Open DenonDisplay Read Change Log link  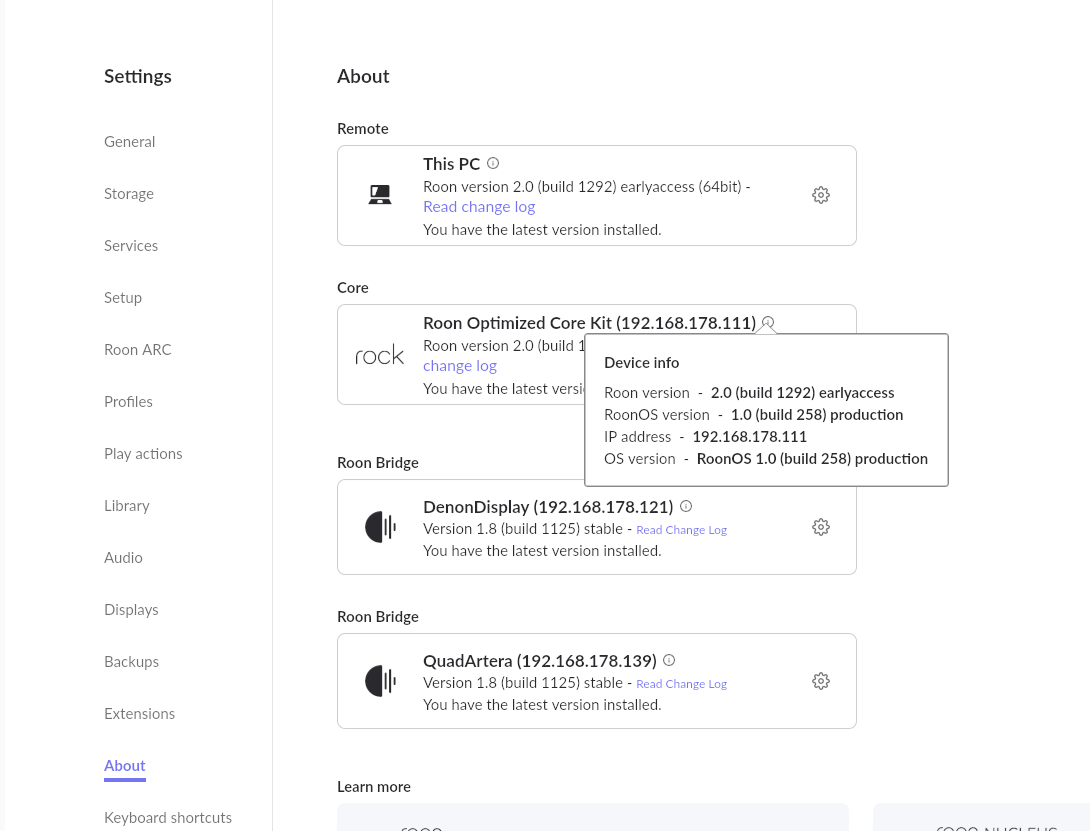pos(681,530)
